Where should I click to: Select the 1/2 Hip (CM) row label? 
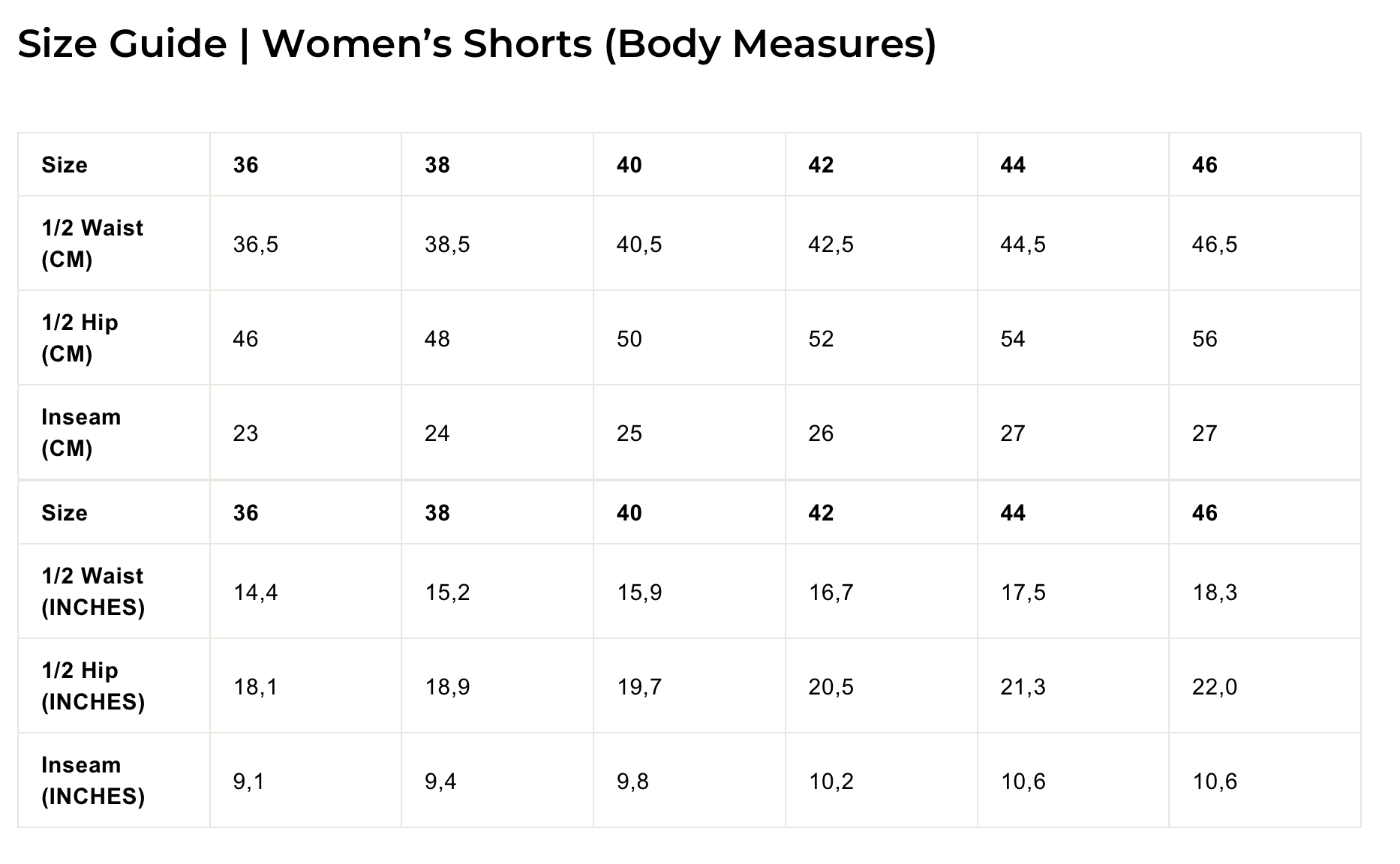(80, 338)
